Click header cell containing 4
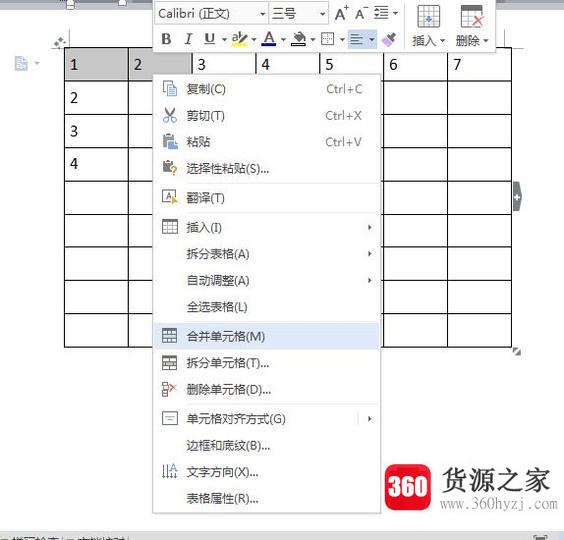 tap(288, 64)
